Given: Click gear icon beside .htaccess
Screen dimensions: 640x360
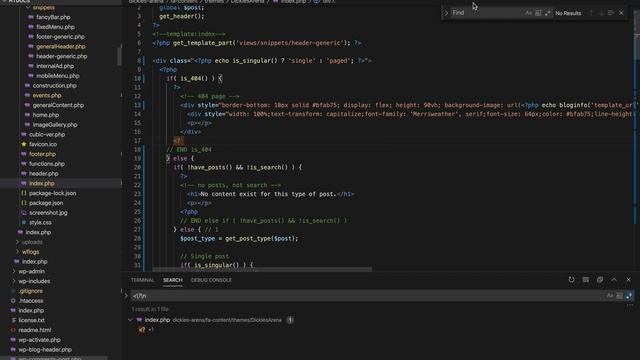Looking at the screenshot, I should coord(13,301).
